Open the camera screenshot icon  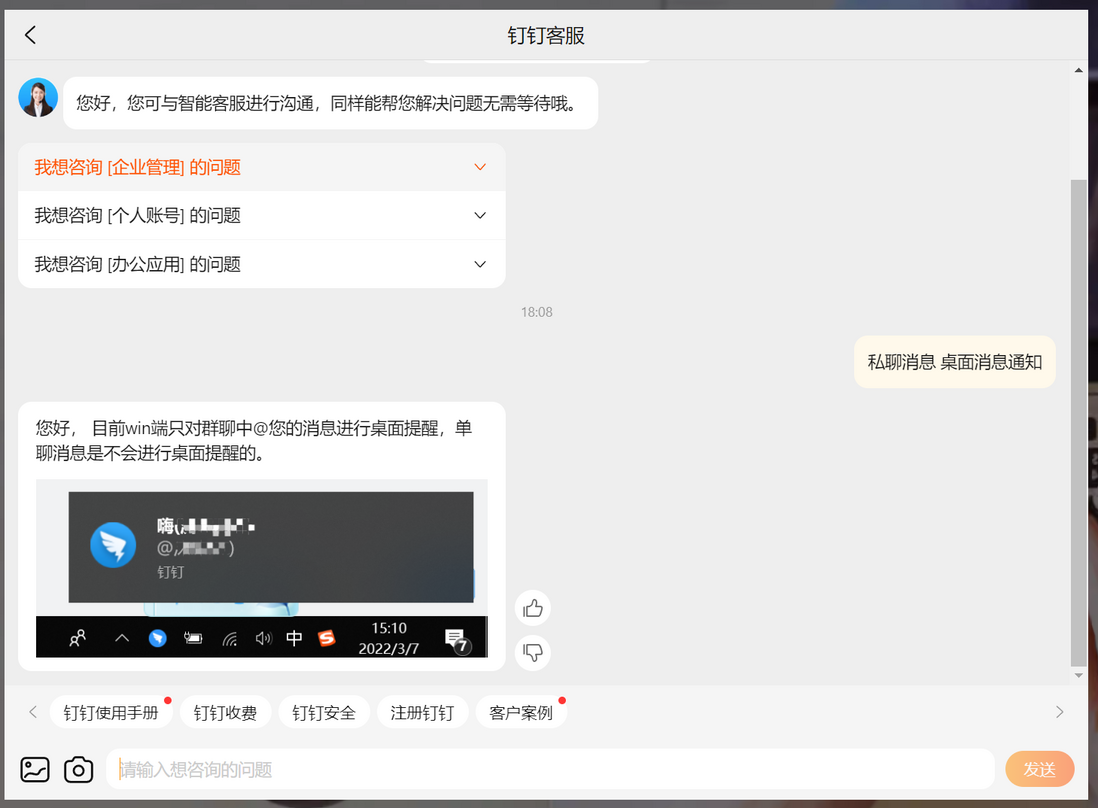pyautogui.click(x=78, y=769)
